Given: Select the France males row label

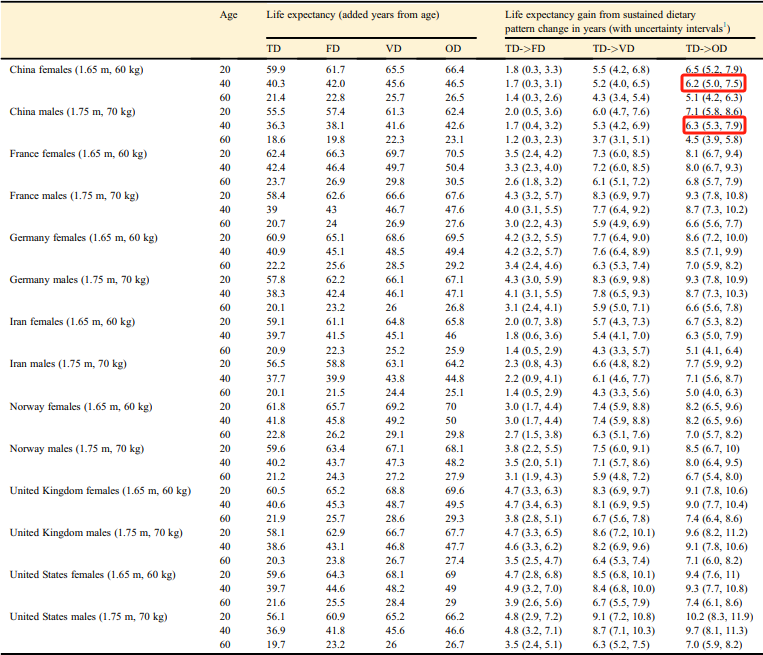Looking at the screenshot, I should tap(74, 196).
